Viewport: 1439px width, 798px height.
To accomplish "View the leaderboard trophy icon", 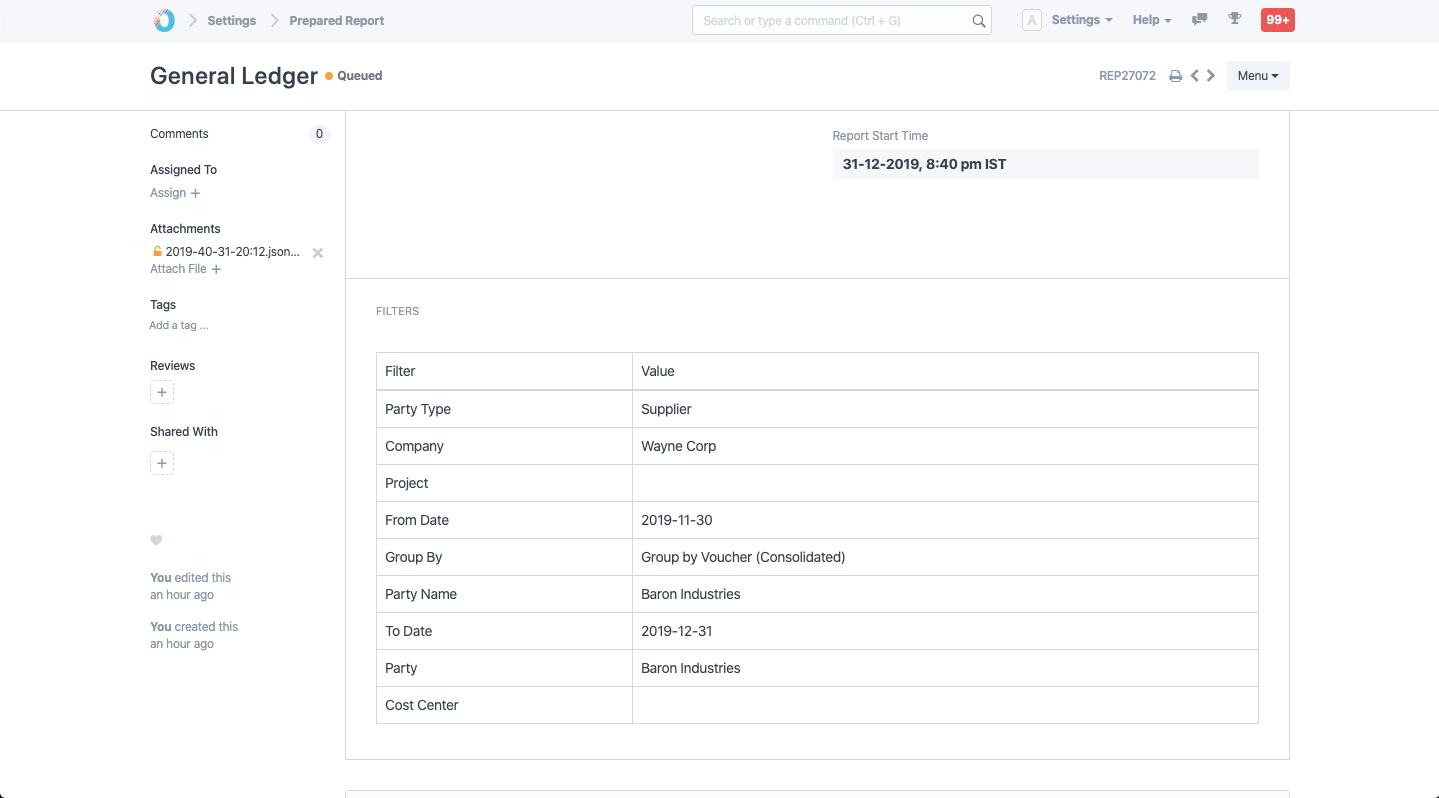I will pos(1234,19).
